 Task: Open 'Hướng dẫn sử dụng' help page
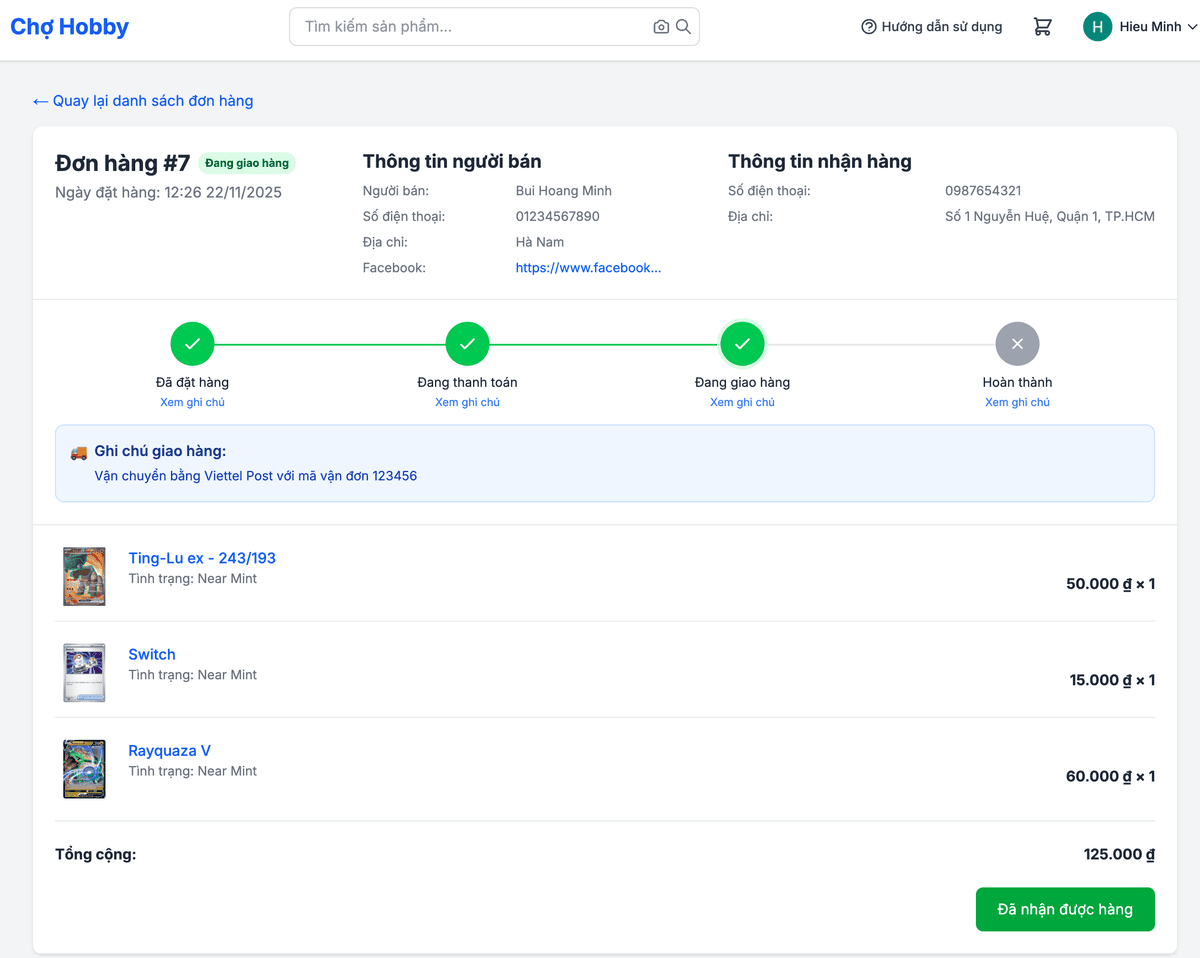point(931,27)
